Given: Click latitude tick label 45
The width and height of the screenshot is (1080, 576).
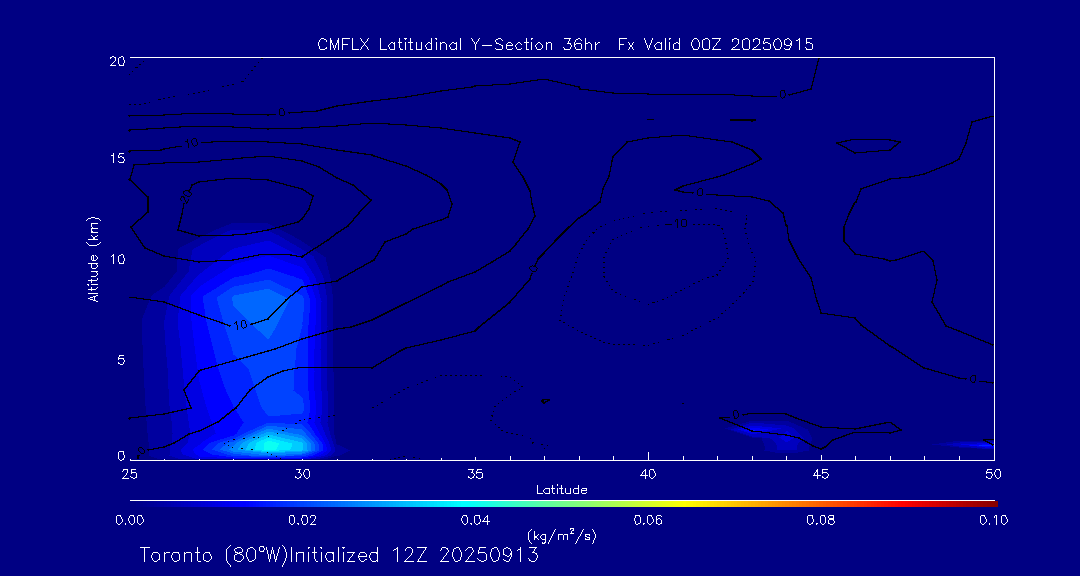Looking at the screenshot, I should coord(821,474).
